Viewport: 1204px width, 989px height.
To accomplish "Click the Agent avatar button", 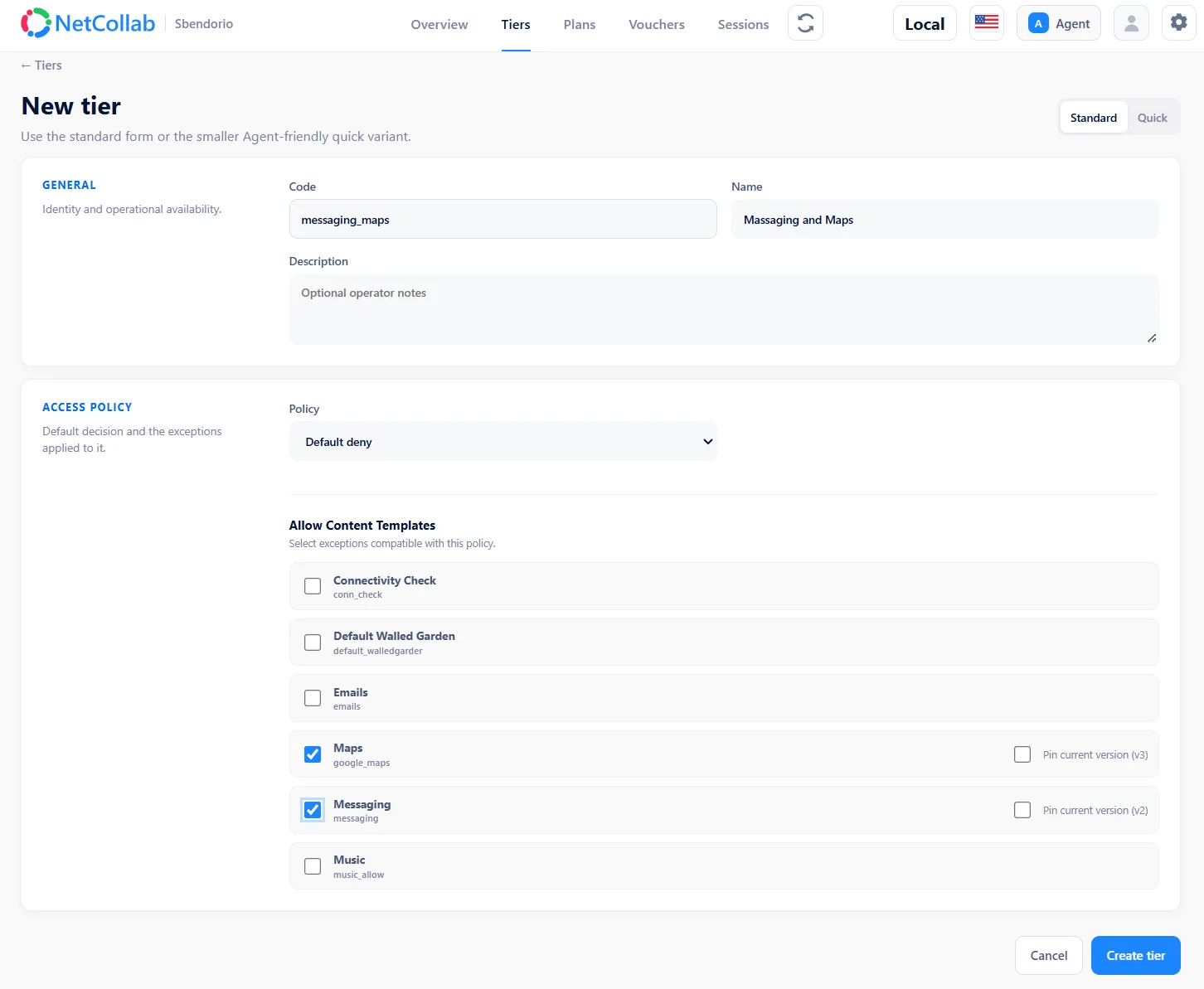I will click(x=1059, y=23).
